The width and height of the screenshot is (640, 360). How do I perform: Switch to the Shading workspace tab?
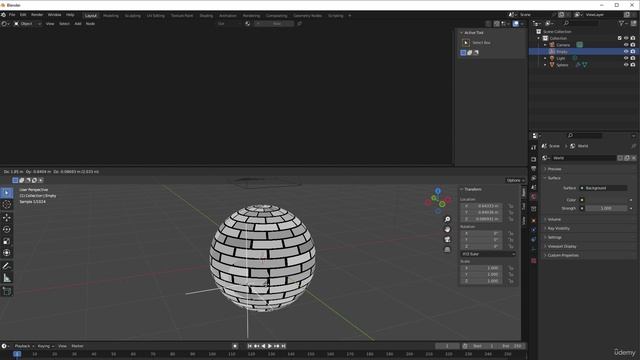tap(206, 16)
